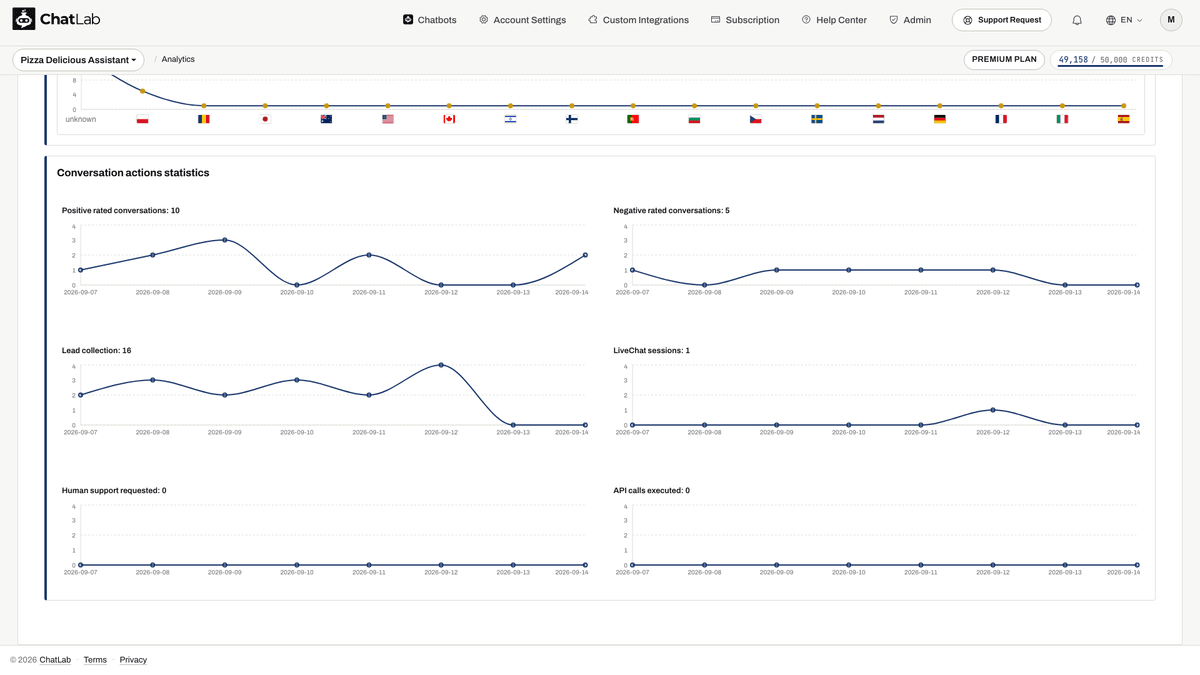Click the France flag icon
The height and width of the screenshot is (675, 1200).
click(1001, 119)
